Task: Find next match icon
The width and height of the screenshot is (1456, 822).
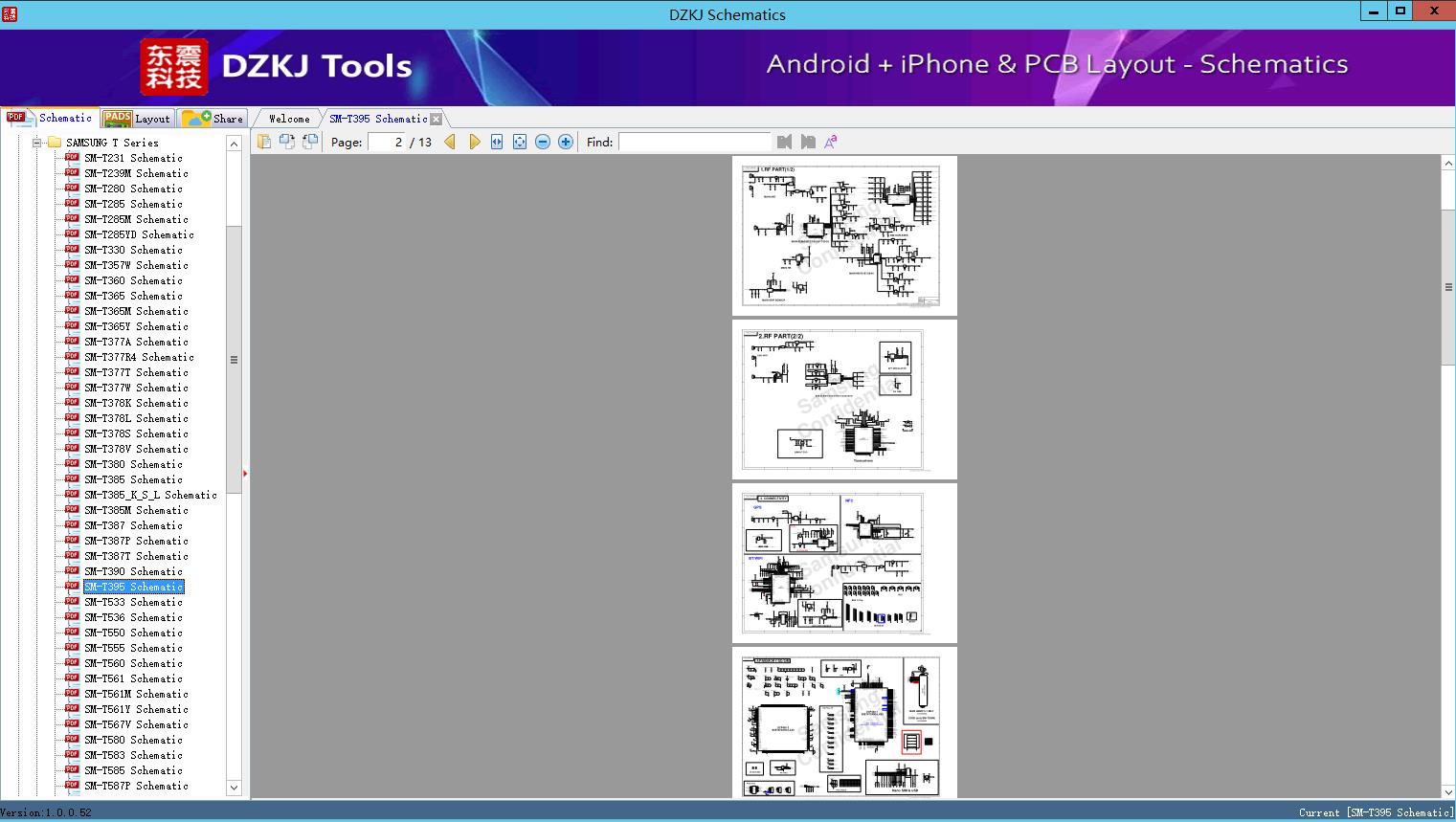Action: pyautogui.click(x=808, y=142)
